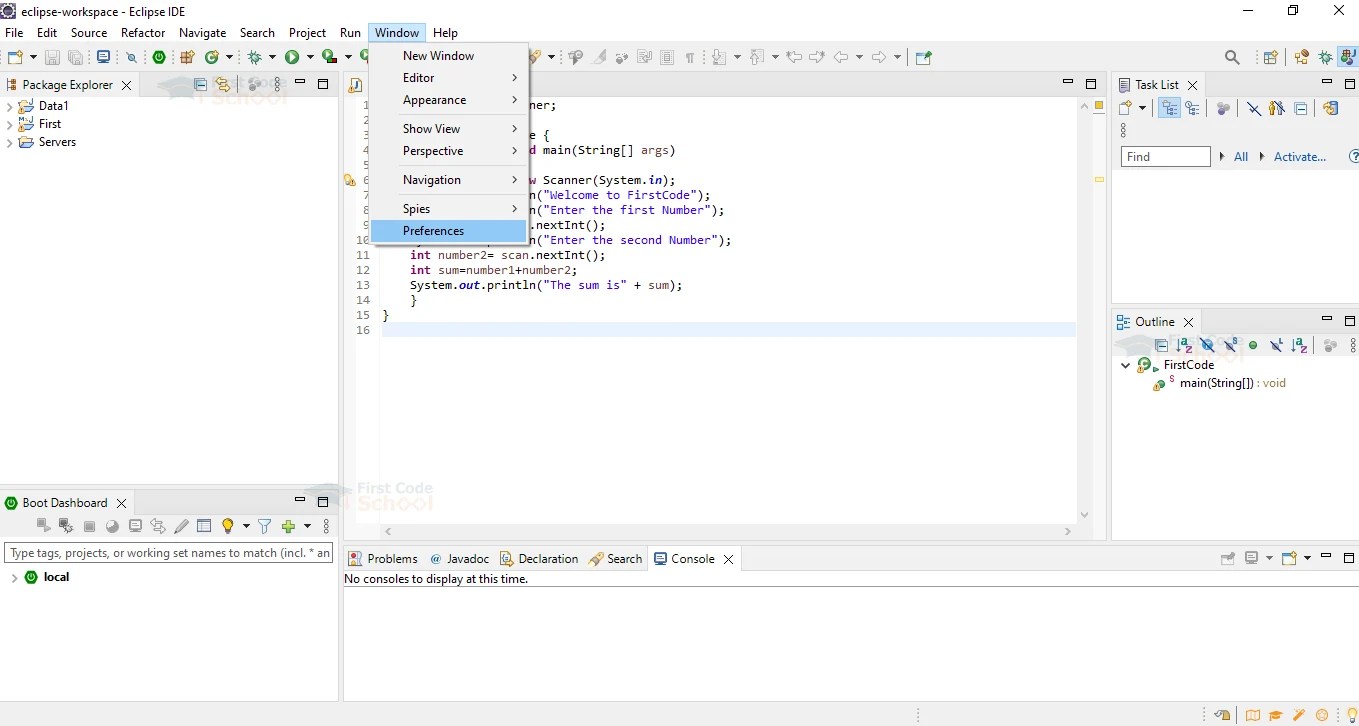Sort Outline members alphabetically
Screen dimensions: 1359x726
pos(1185,345)
